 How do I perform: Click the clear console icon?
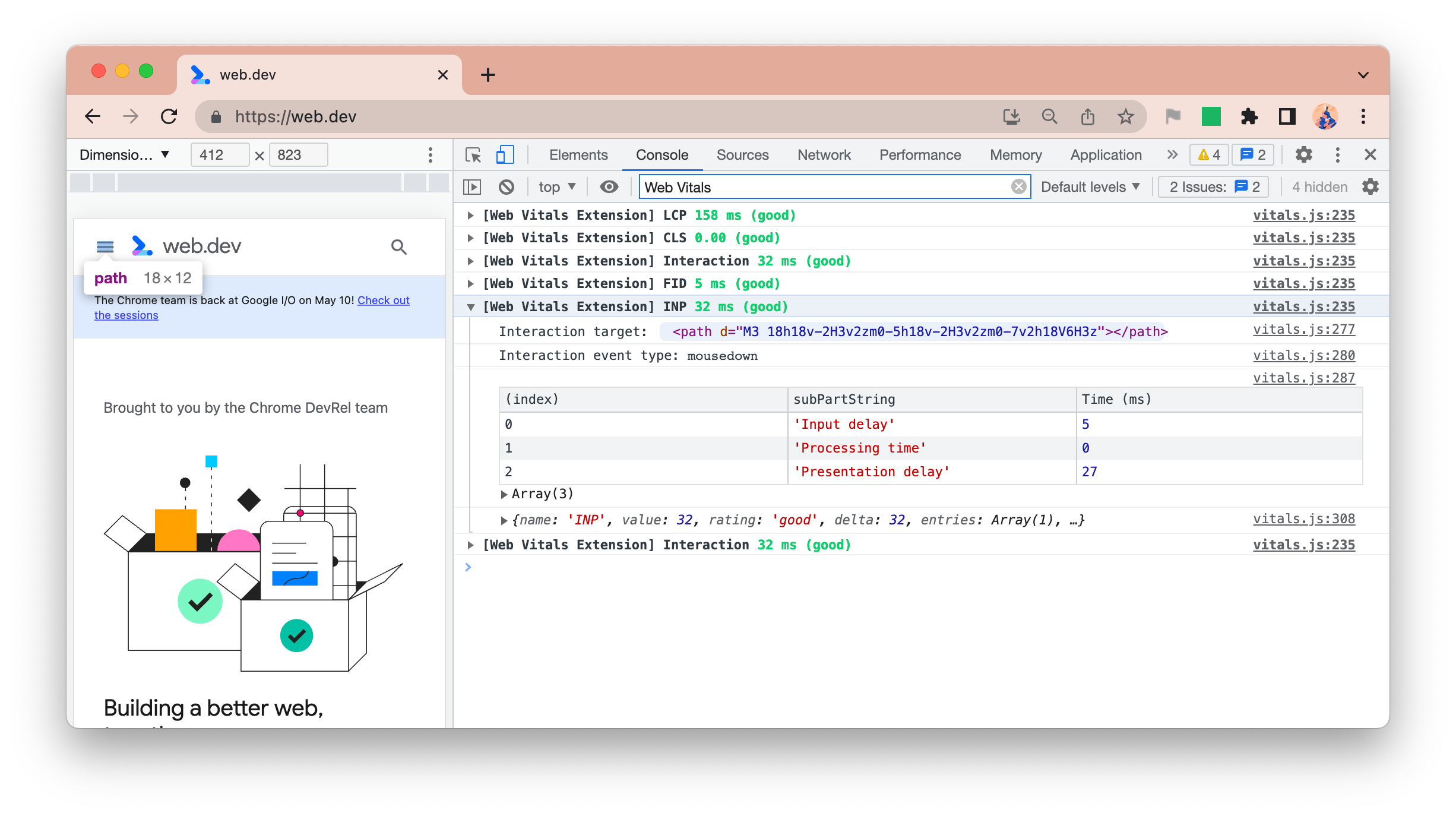tap(508, 187)
